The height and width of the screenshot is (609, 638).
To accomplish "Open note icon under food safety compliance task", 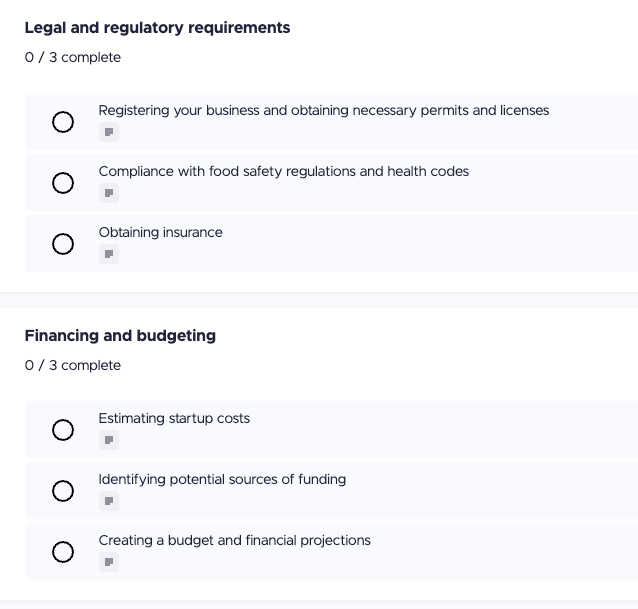I will coord(109,193).
